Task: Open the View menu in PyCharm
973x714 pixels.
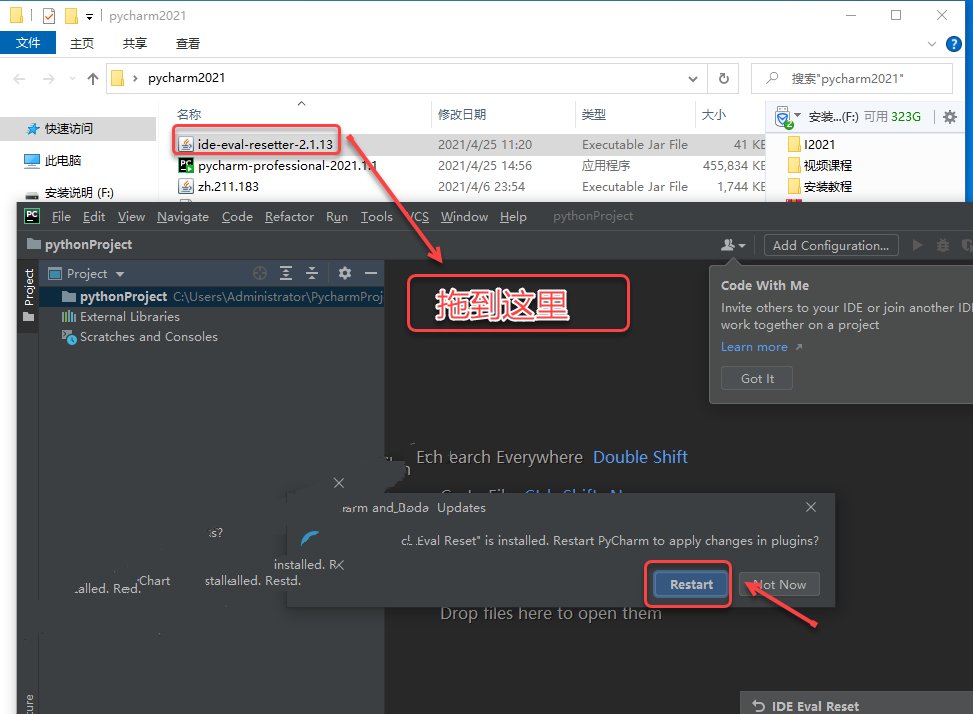Action: [x=131, y=216]
